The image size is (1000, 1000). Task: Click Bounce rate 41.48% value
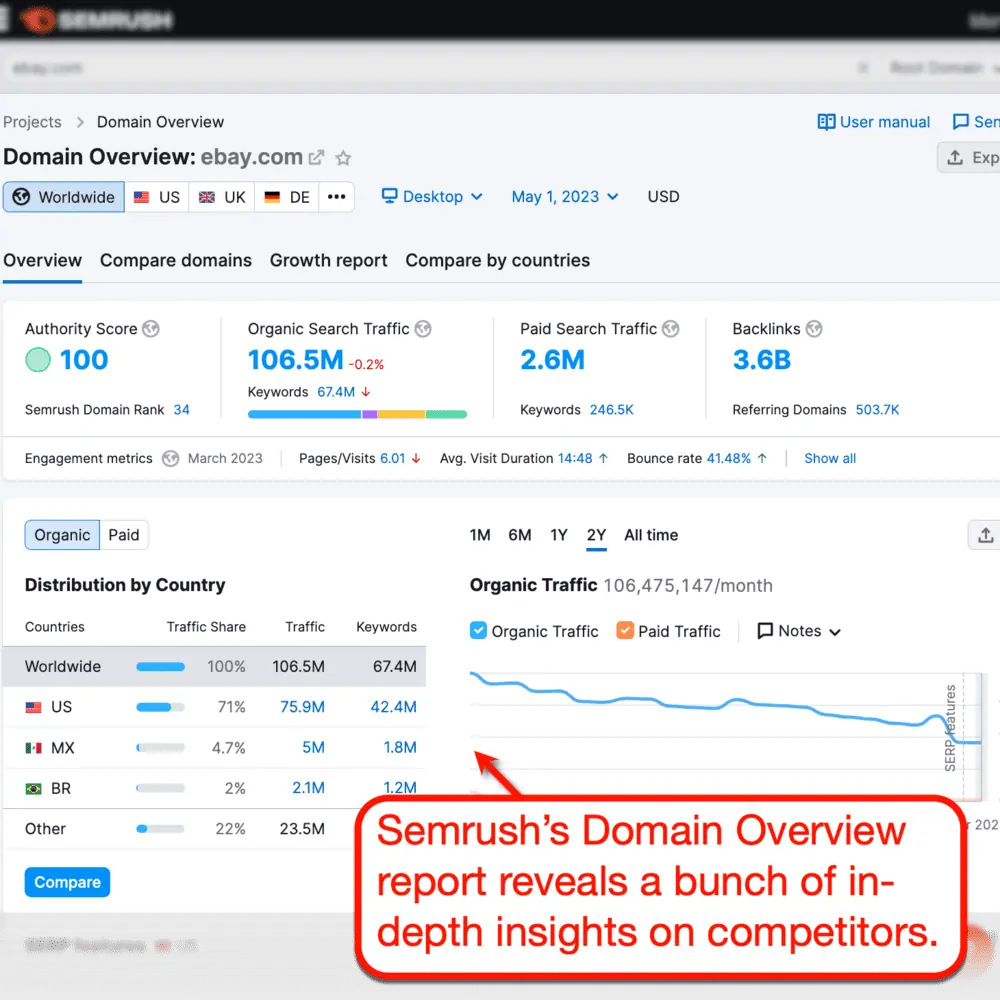click(729, 459)
